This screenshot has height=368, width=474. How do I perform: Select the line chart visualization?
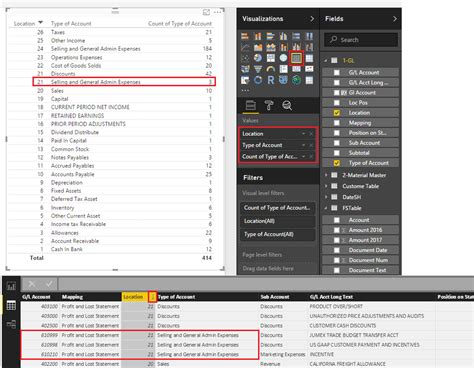coord(245,47)
